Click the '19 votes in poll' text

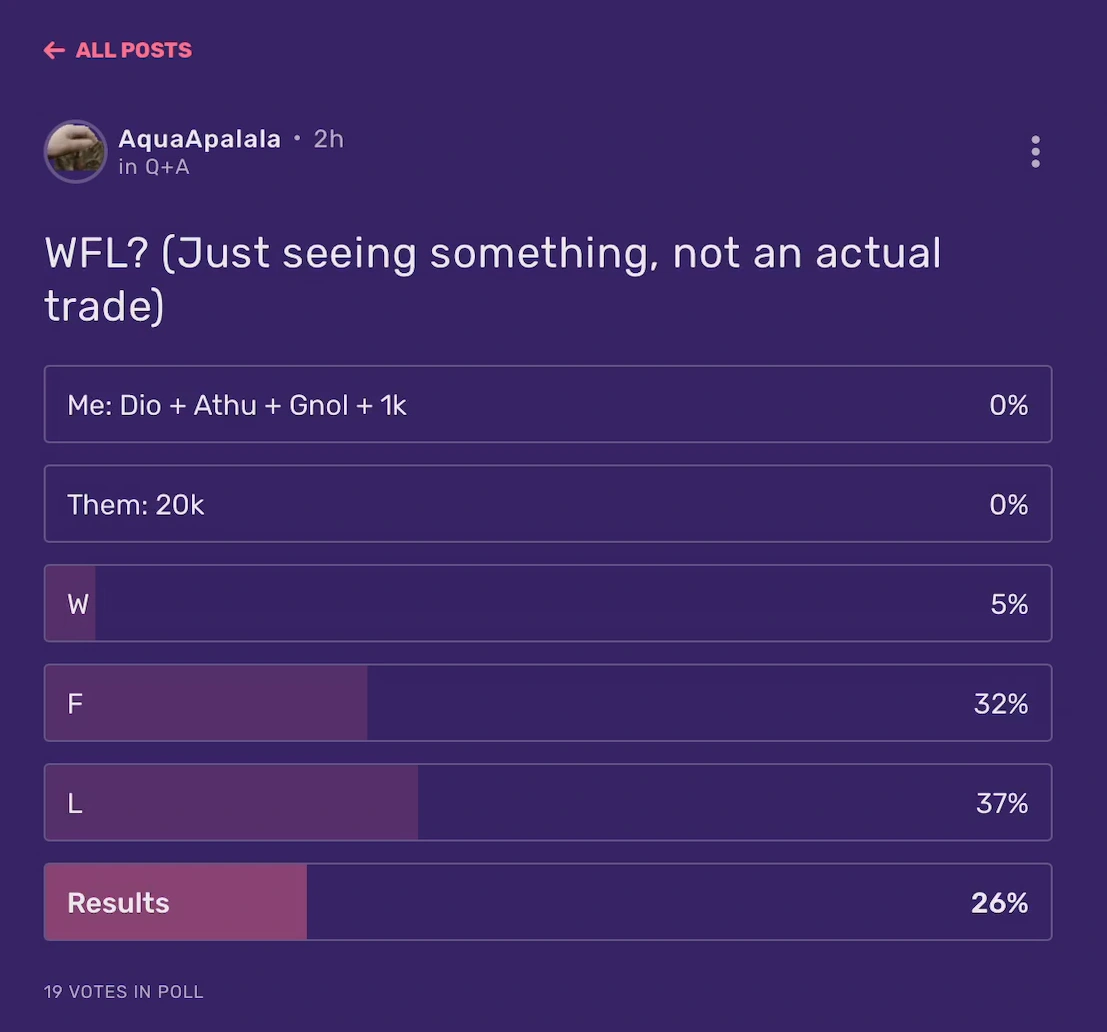124,992
